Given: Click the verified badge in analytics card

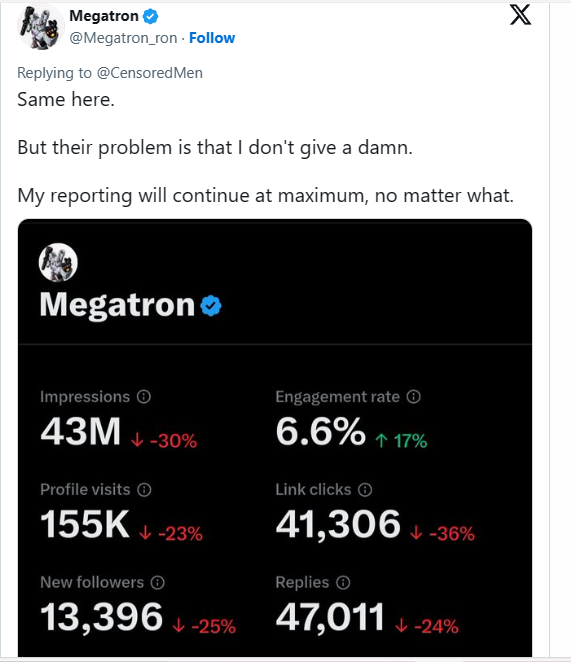Looking at the screenshot, I should point(211,306).
